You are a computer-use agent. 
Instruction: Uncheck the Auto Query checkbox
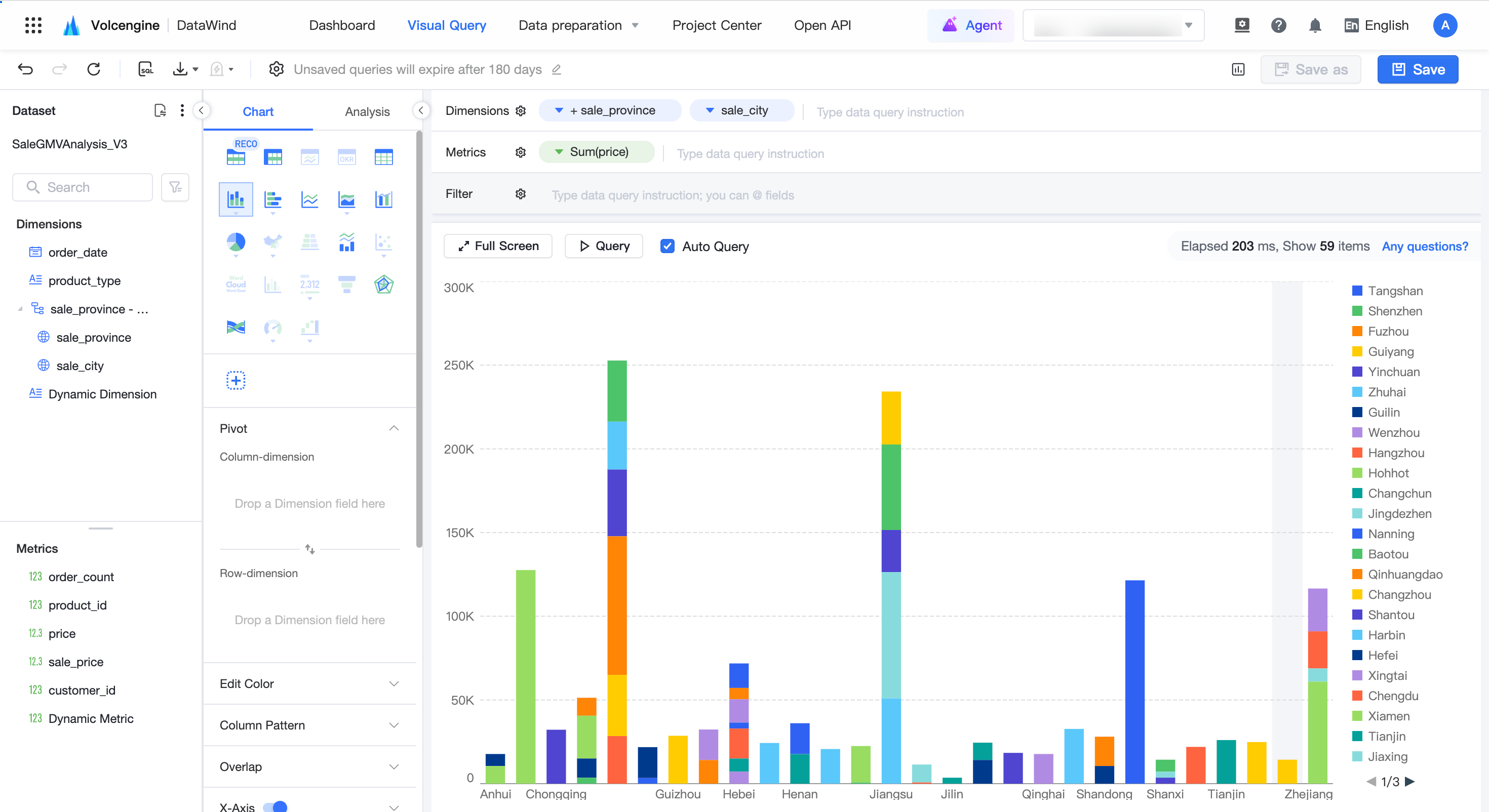667,246
